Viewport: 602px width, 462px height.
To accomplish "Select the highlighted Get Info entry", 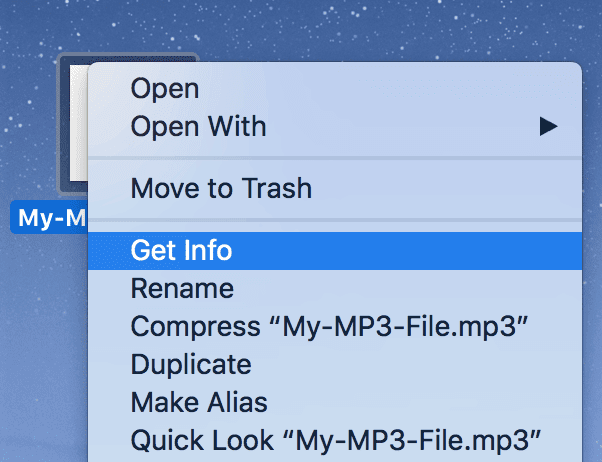I will click(335, 250).
